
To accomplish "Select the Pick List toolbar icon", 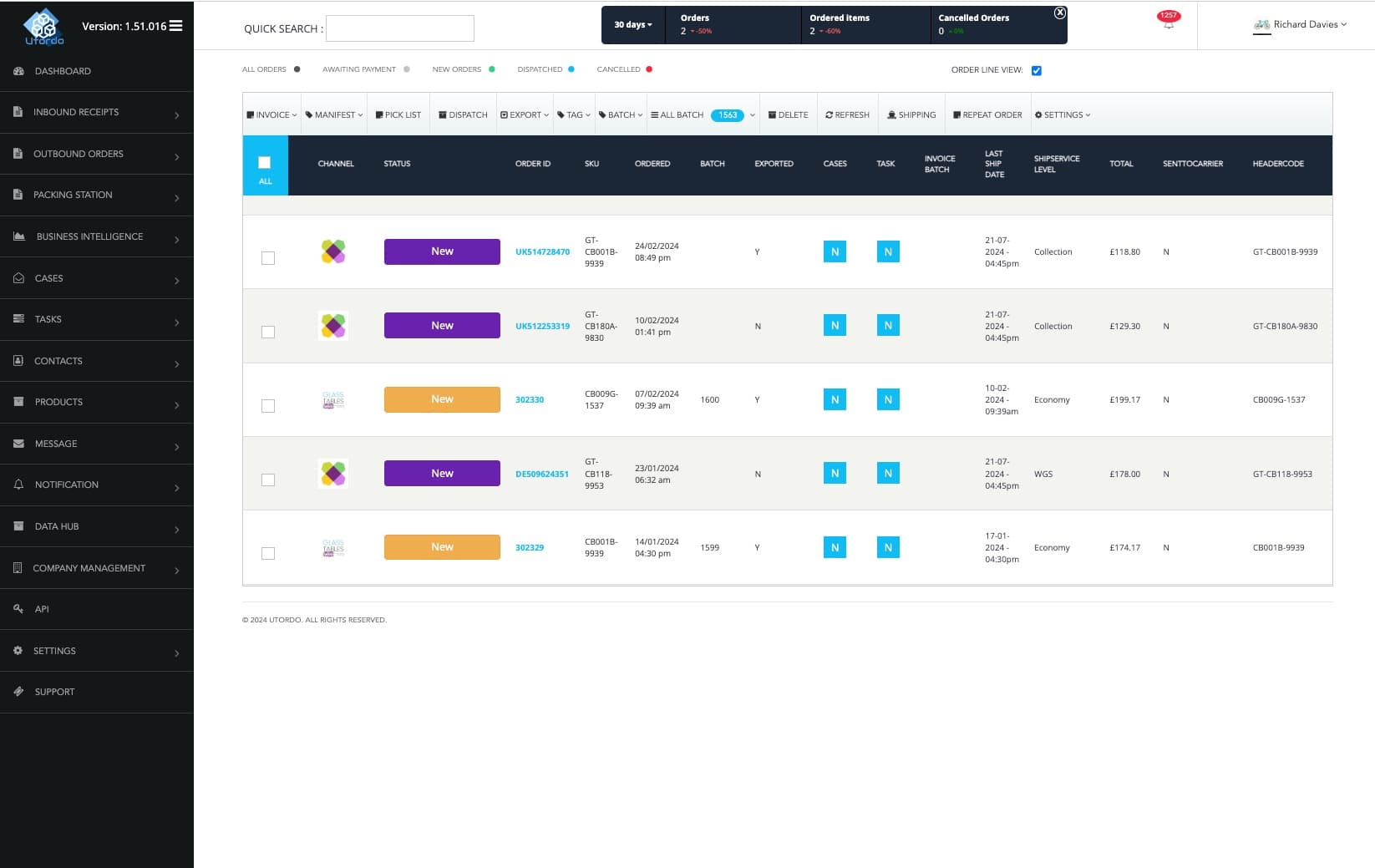I will pos(379,114).
